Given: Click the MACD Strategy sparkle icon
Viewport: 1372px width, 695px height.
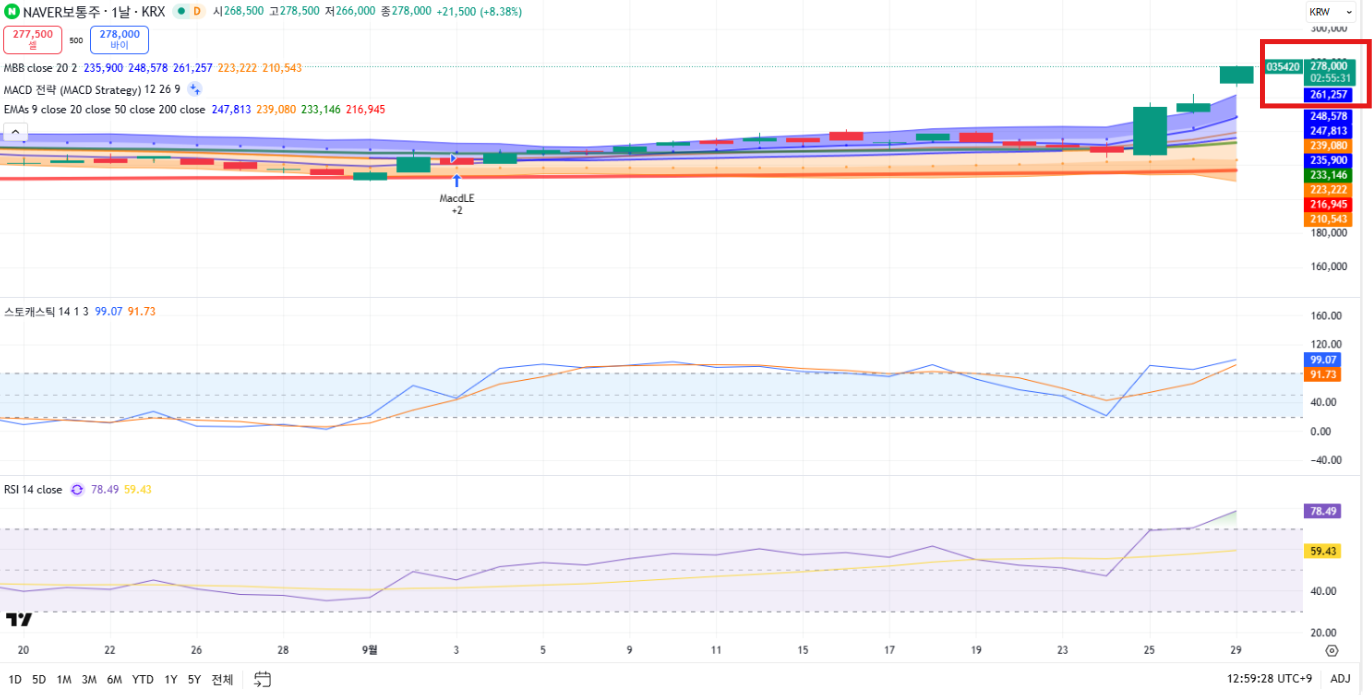Looking at the screenshot, I should click(x=195, y=89).
